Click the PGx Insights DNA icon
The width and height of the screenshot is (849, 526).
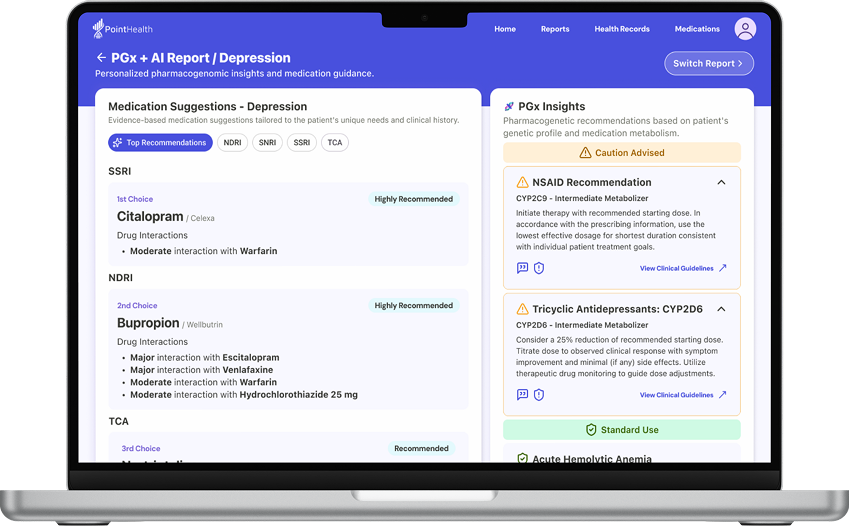509,106
